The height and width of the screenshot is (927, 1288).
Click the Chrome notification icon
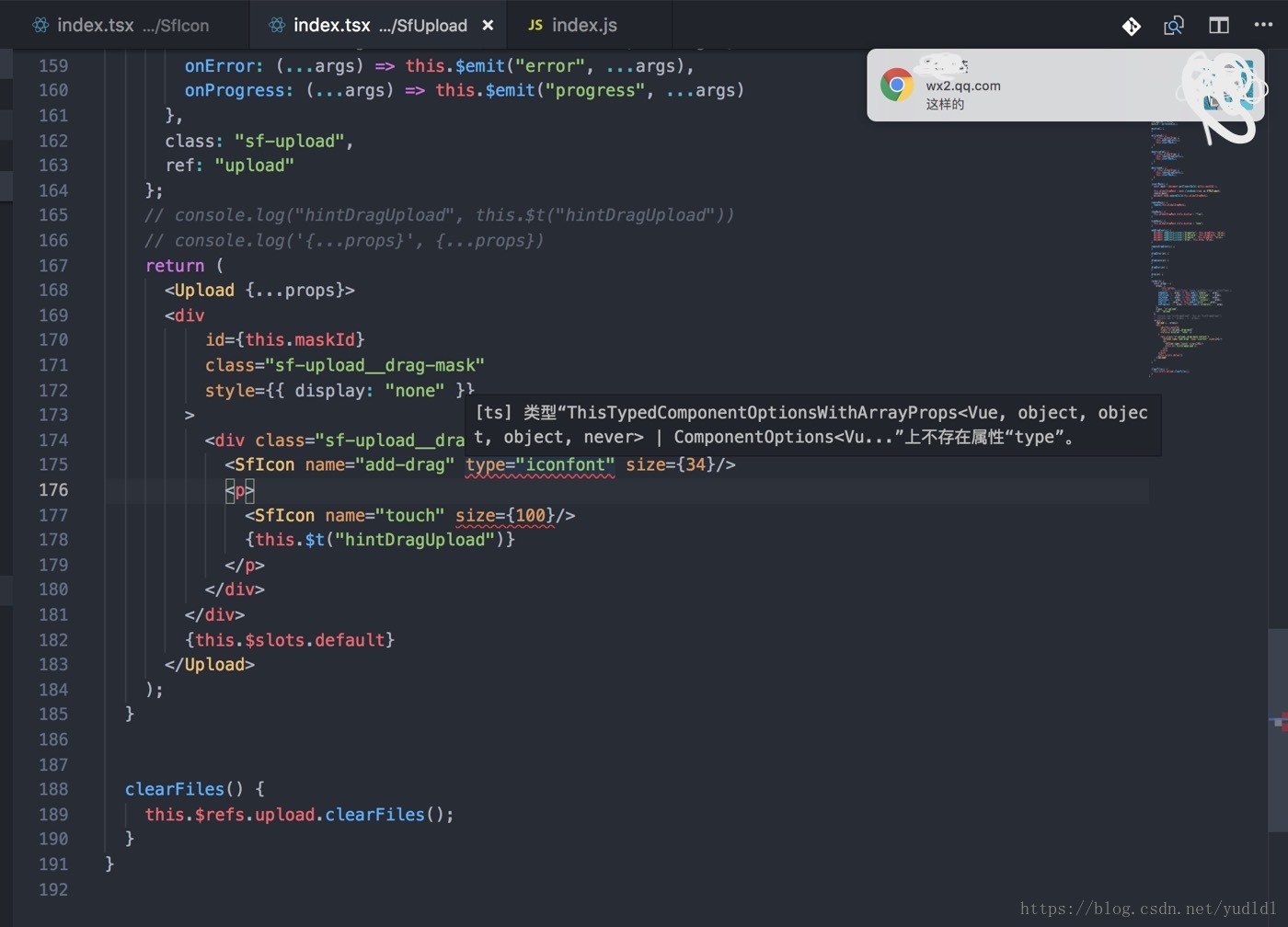(897, 85)
